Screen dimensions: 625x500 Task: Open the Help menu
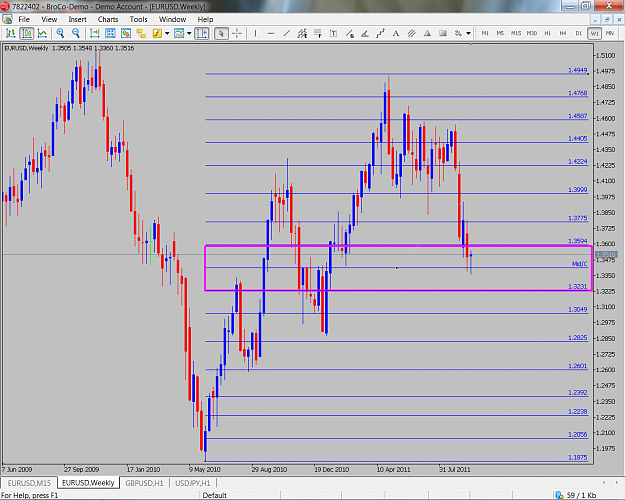[x=205, y=19]
